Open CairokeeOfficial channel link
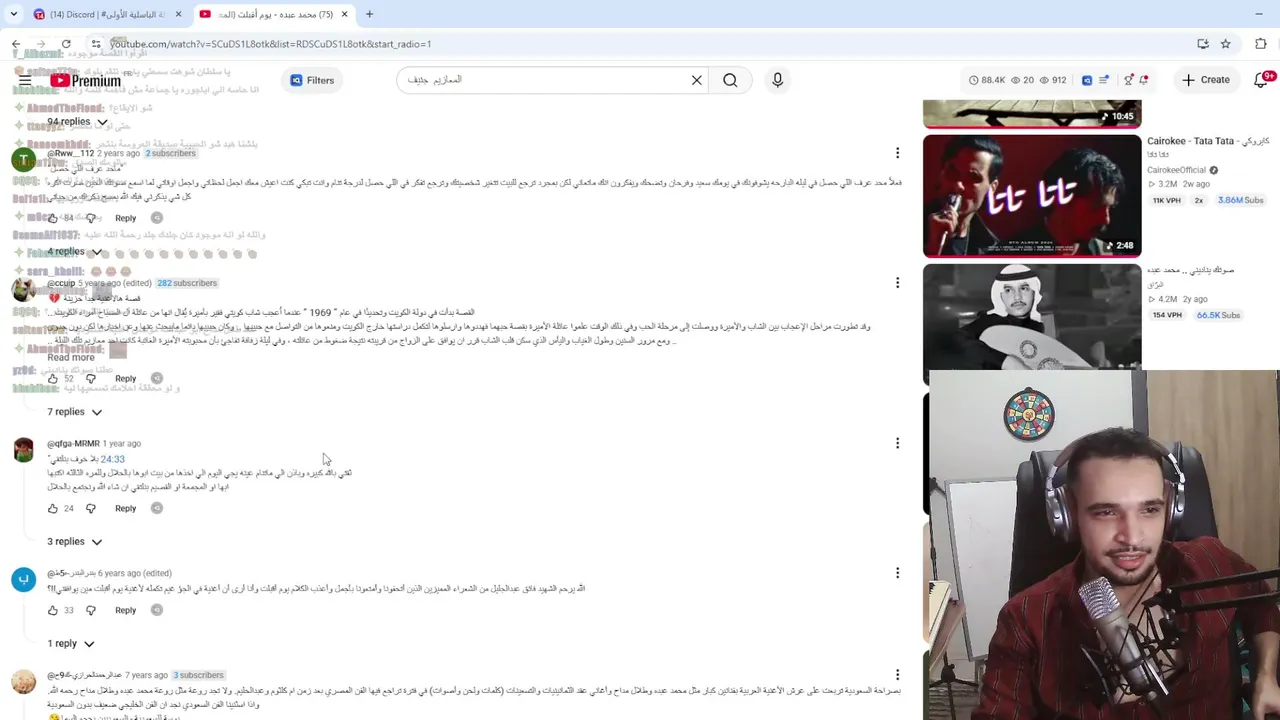 tap(1177, 170)
